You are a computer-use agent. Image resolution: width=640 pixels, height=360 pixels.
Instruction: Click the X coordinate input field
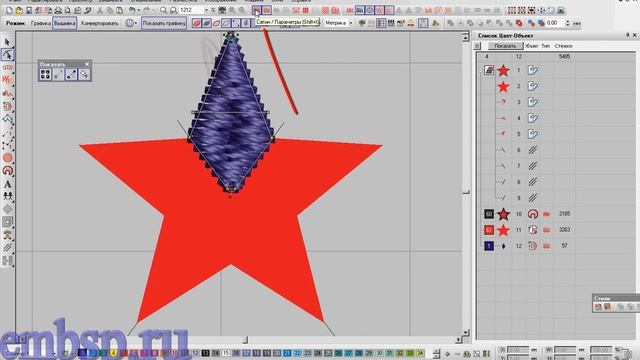tap(518, 350)
